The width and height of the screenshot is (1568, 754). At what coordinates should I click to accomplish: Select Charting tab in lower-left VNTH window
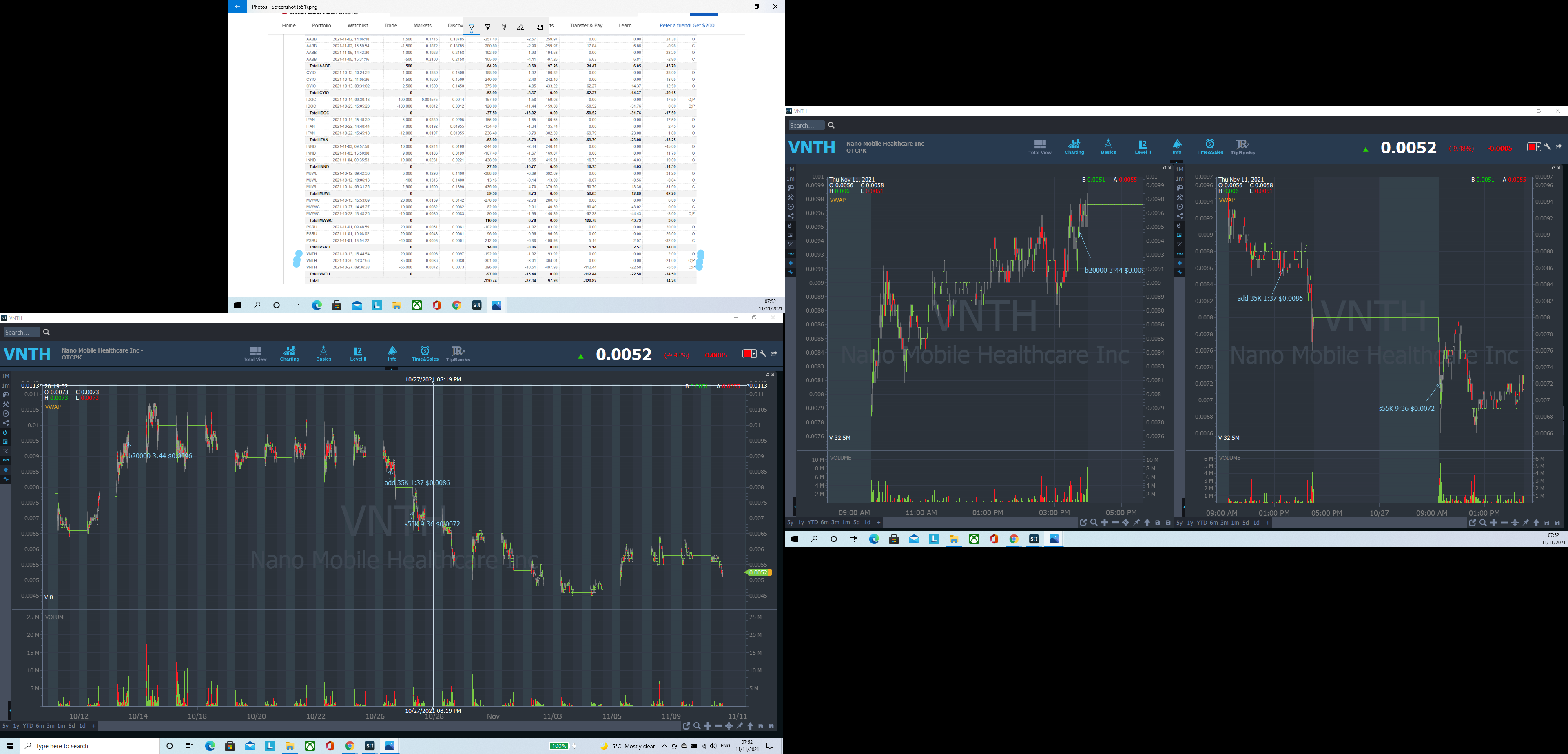click(290, 353)
